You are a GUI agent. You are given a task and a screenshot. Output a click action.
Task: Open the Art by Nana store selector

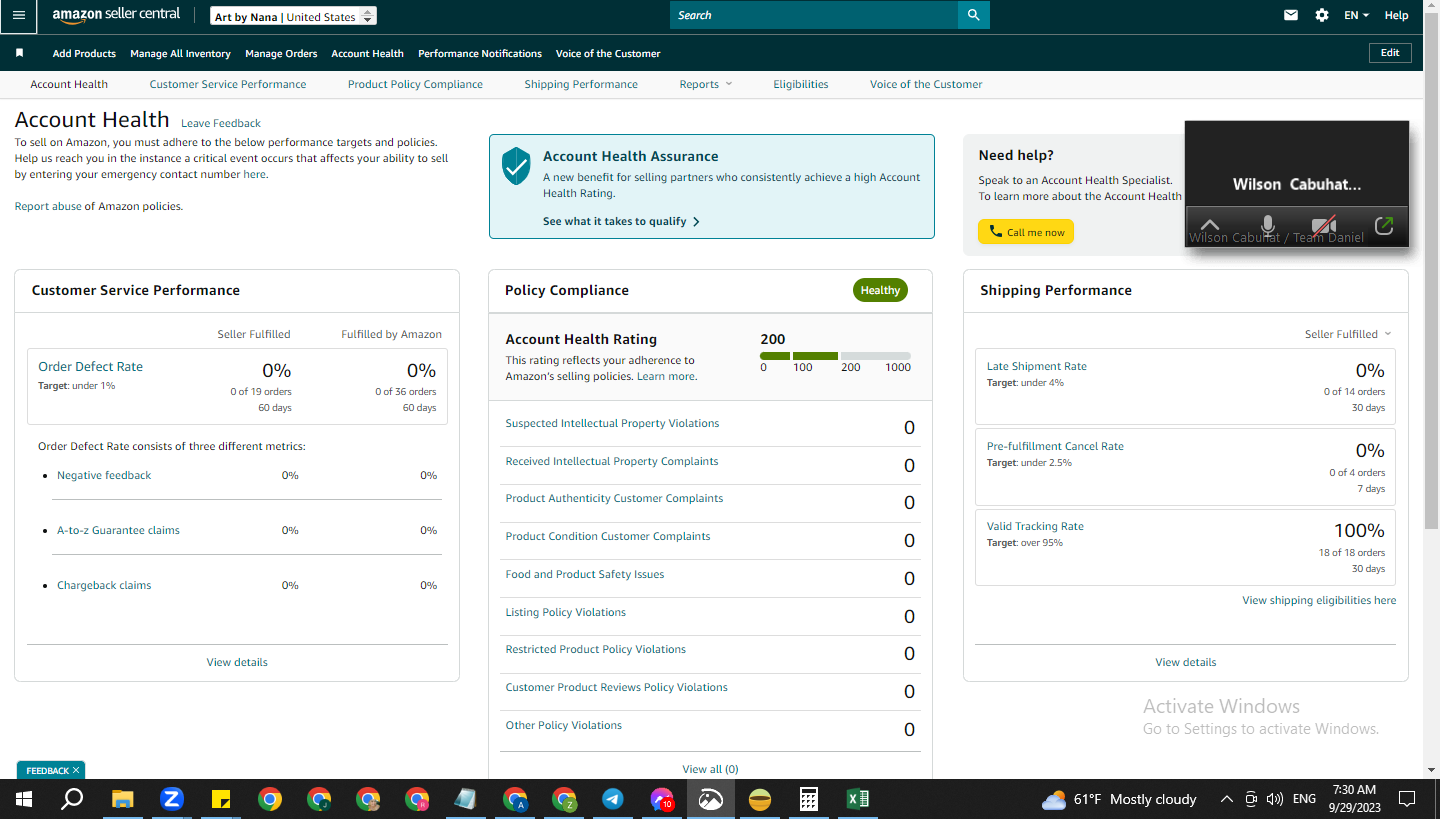click(x=294, y=17)
